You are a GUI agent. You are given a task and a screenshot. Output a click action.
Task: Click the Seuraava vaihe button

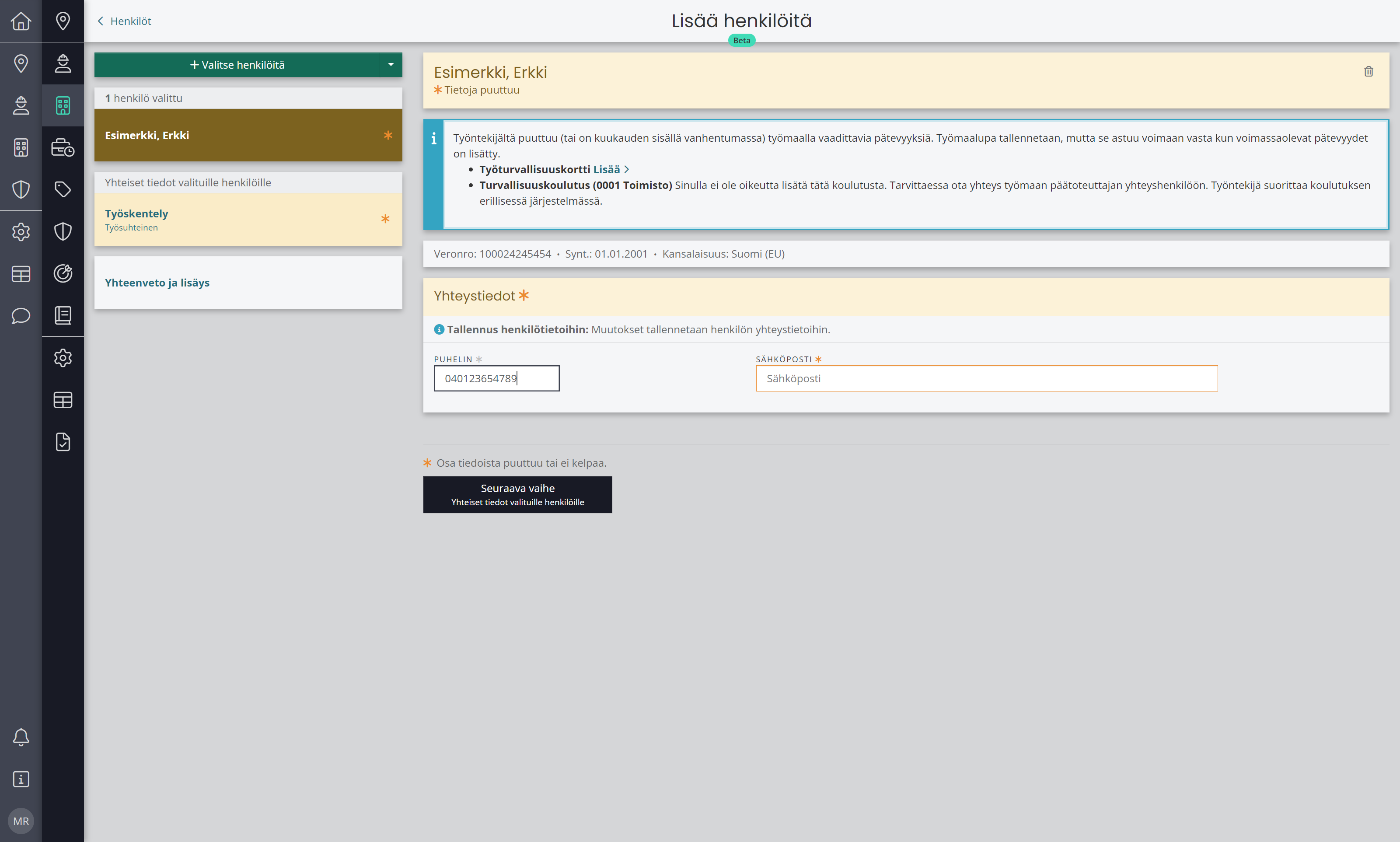click(517, 494)
